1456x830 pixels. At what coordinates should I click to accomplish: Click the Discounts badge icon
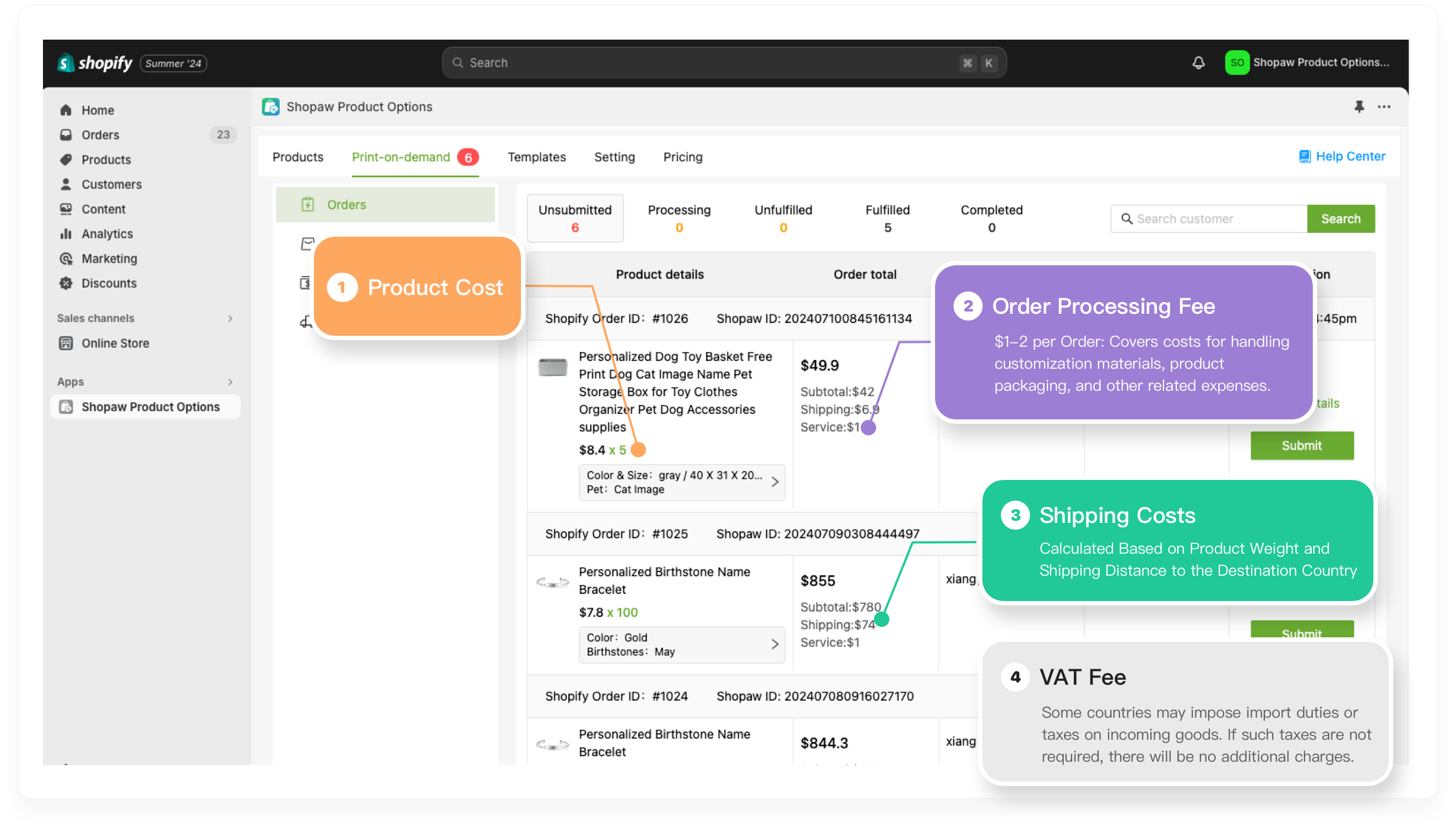pyautogui.click(x=66, y=283)
